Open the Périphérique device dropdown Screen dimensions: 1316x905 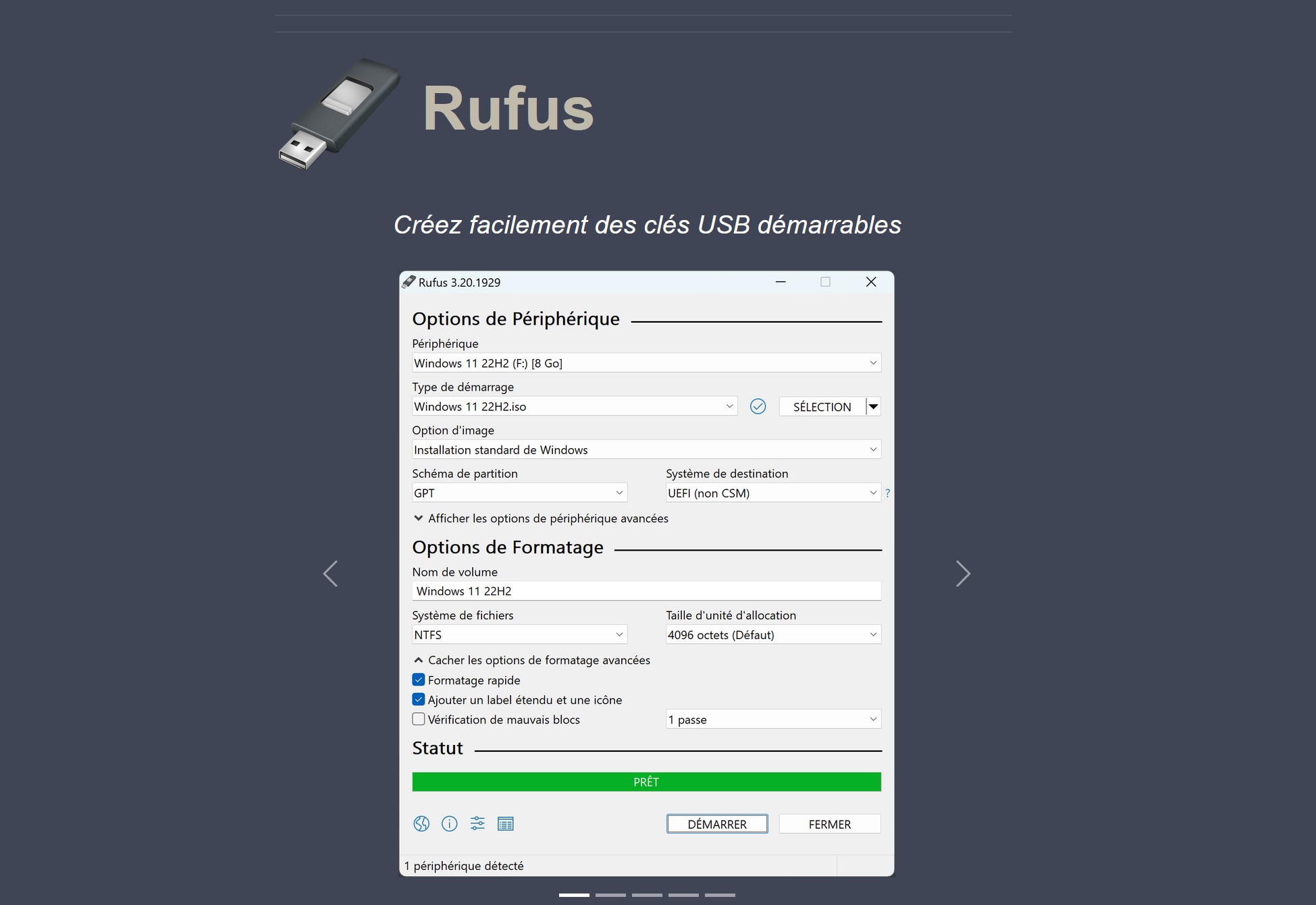click(646, 363)
